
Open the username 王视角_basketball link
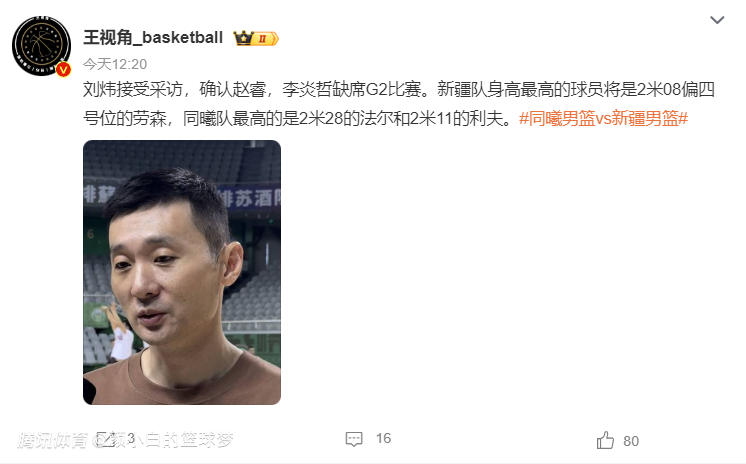point(153,38)
